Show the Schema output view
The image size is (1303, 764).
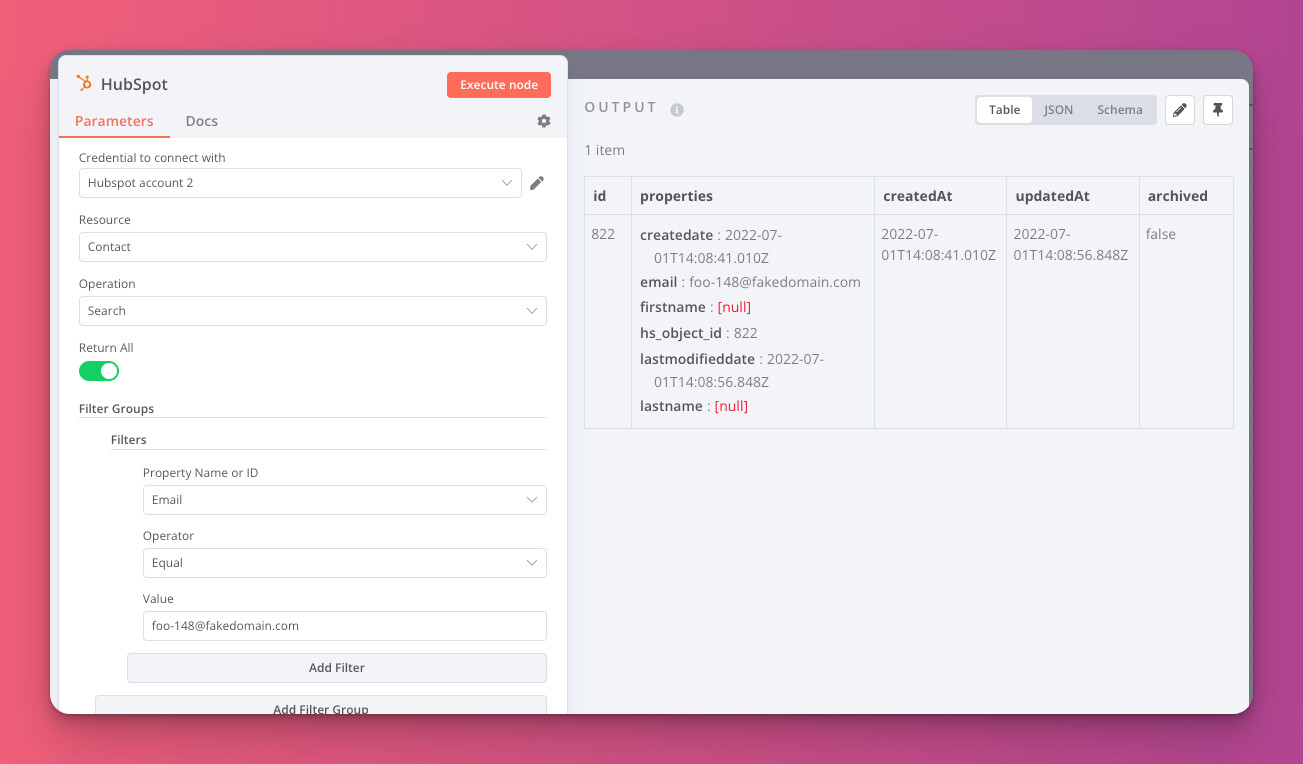pos(1120,110)
